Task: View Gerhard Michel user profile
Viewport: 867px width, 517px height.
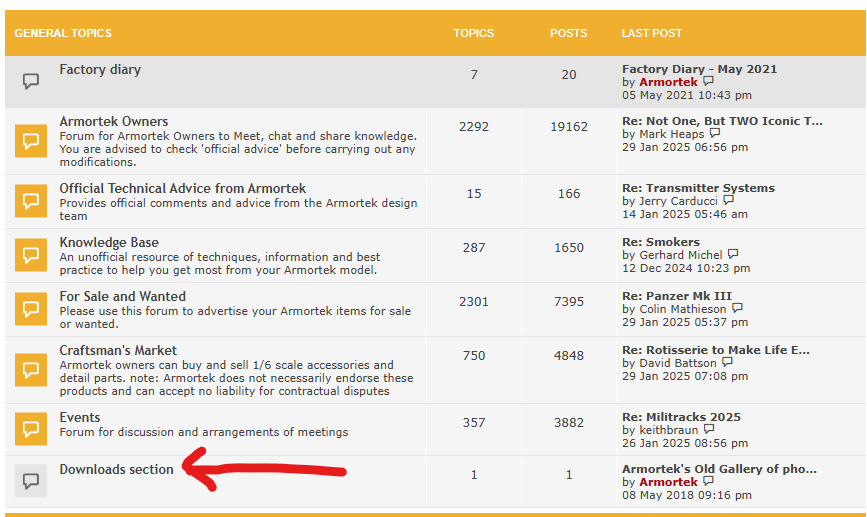Action: point(681,255)
